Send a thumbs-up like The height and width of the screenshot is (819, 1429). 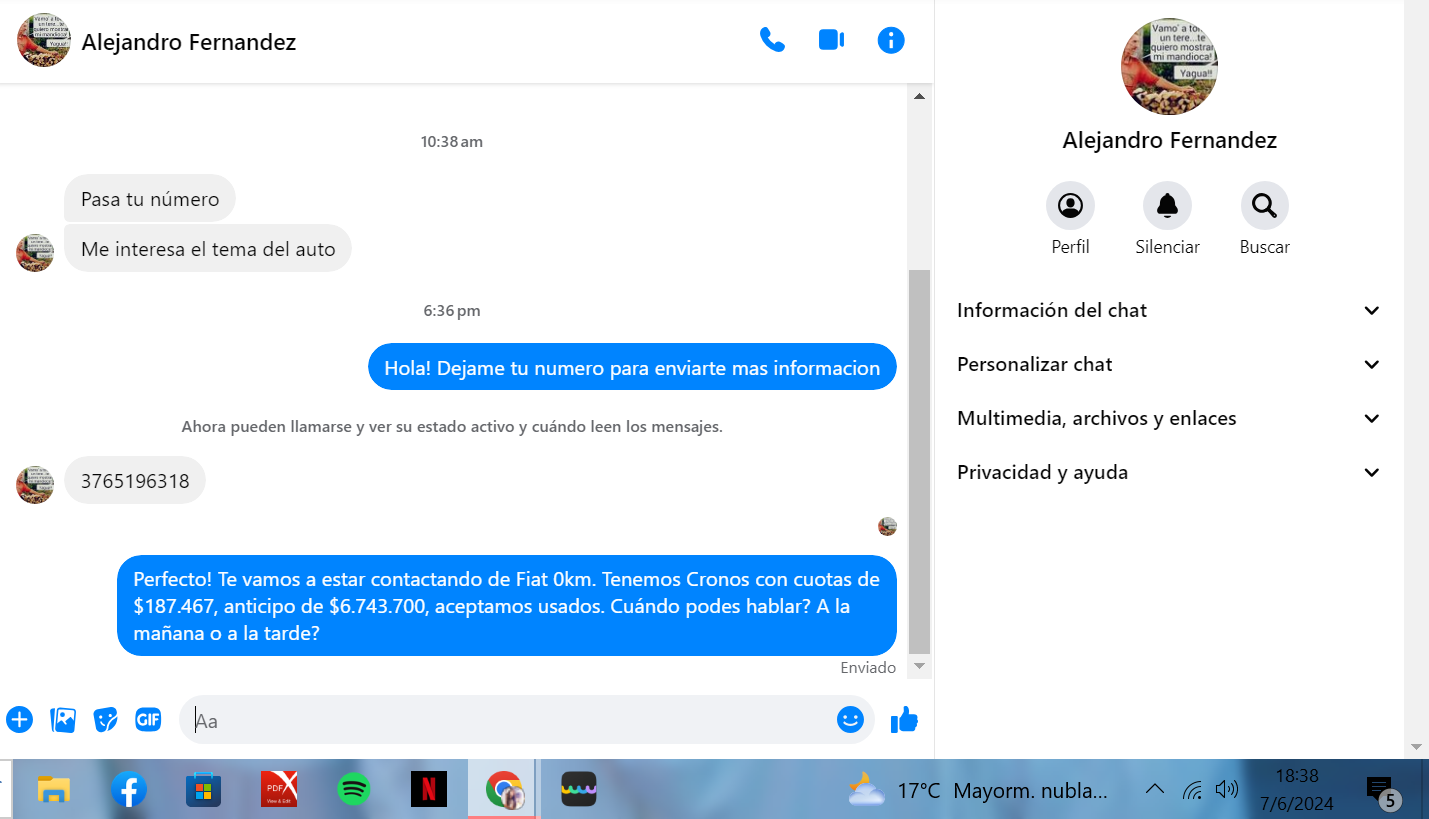(904, 719)
